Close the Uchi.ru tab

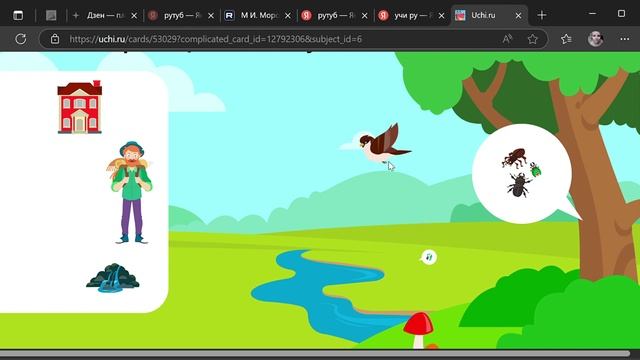point(518,16)
